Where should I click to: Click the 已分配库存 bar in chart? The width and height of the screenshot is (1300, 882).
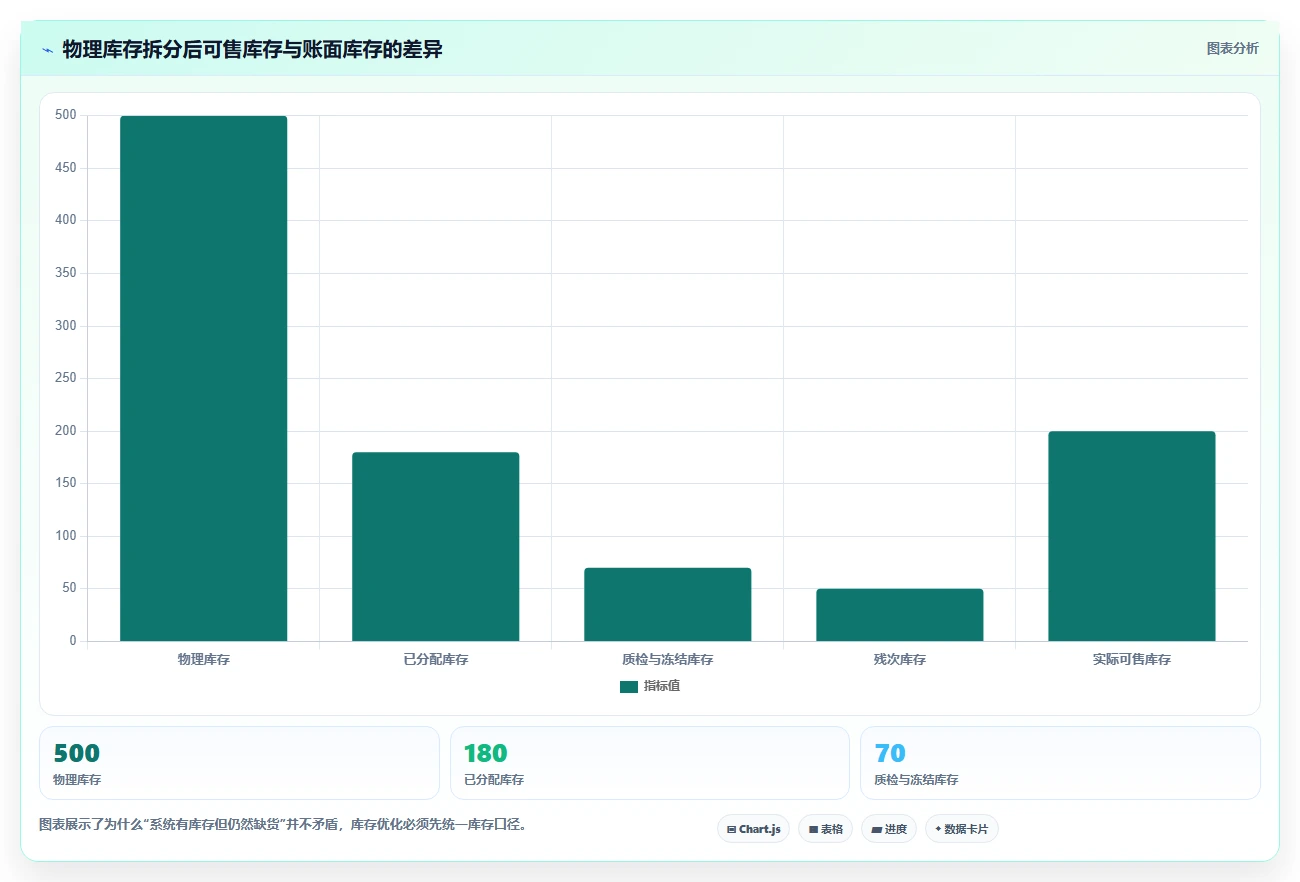(436, 547)
